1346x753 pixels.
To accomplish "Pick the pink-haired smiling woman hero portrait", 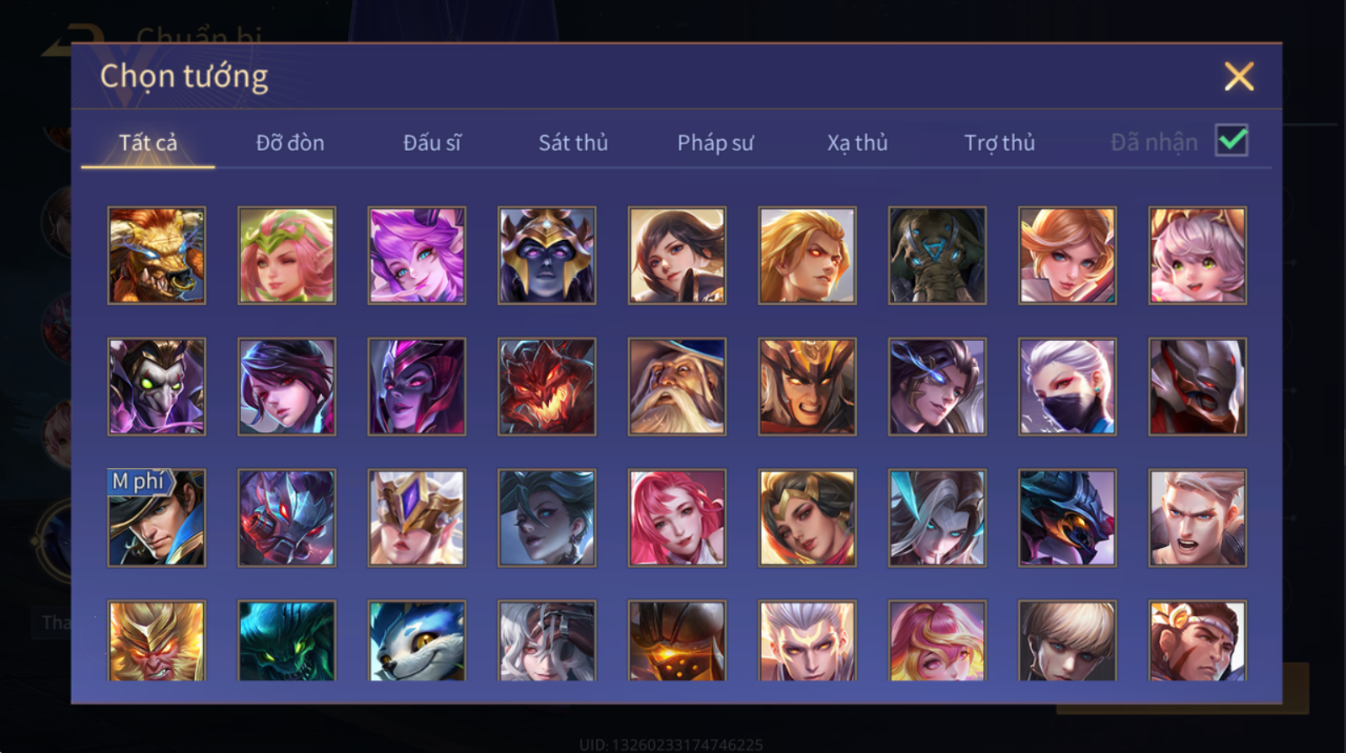I will (677, 518).
